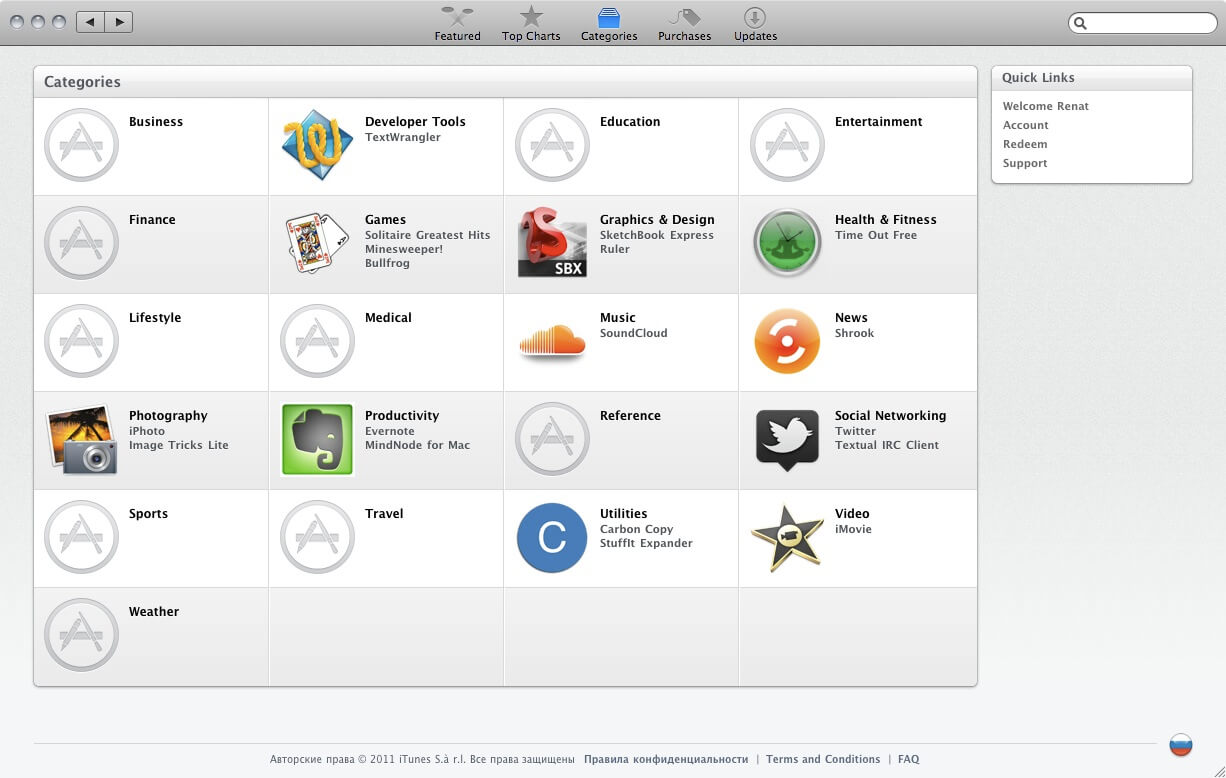Switch to the Top Charts tab
Screen dimensions: 1226x778
531,24
